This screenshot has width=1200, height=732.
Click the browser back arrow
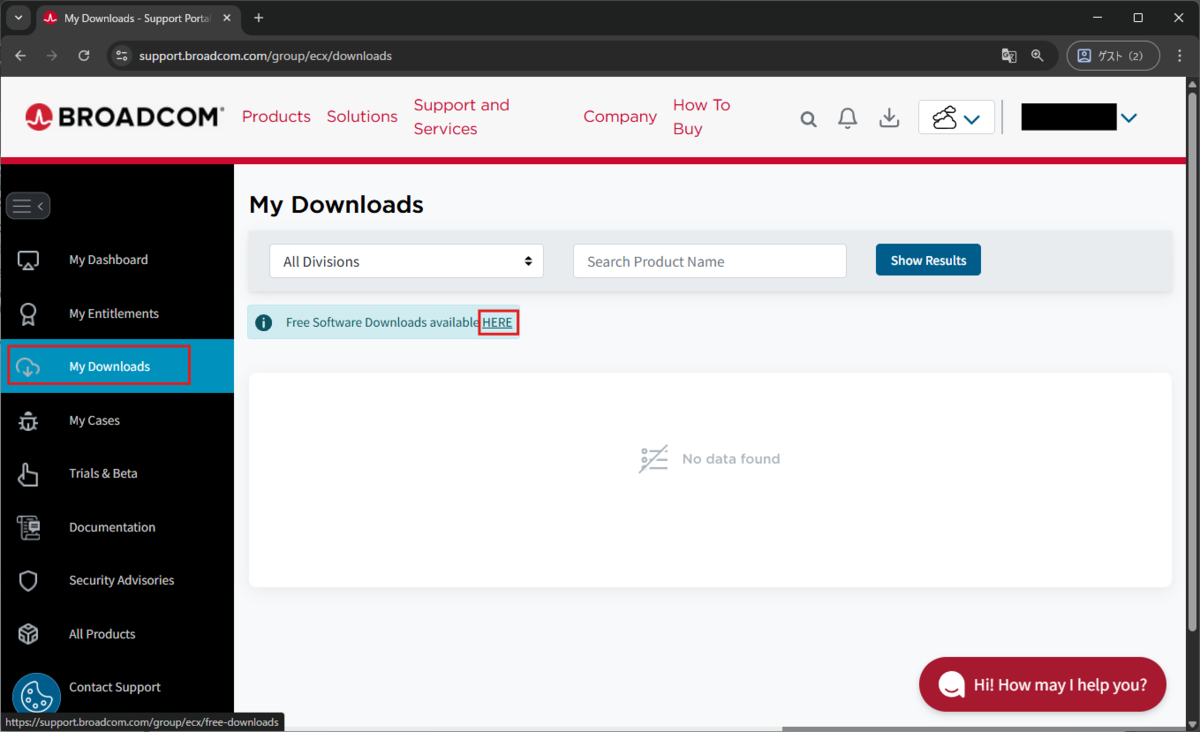[20, 56]
